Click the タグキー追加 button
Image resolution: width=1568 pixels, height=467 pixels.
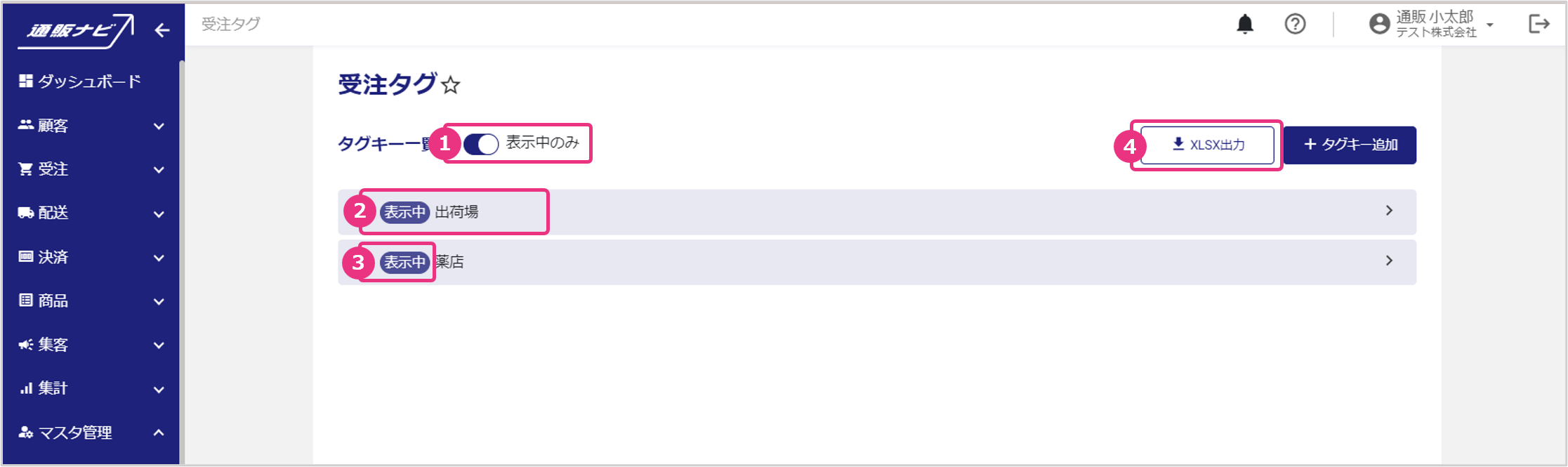[x=1350, y=145]
